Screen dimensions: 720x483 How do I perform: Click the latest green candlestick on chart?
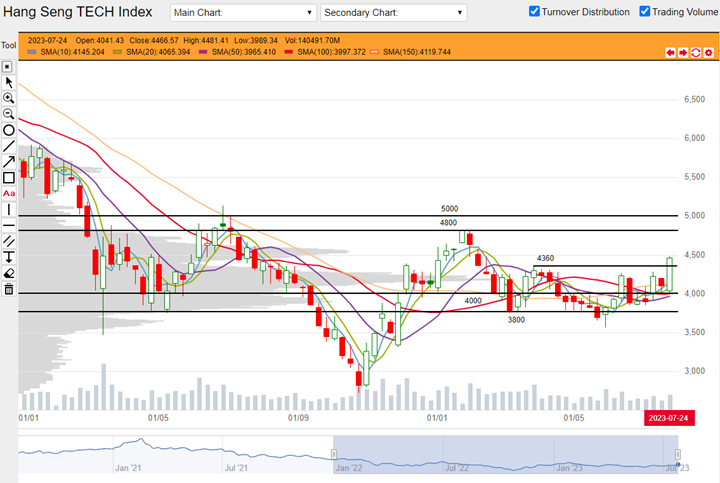click(x=670, y=275)
